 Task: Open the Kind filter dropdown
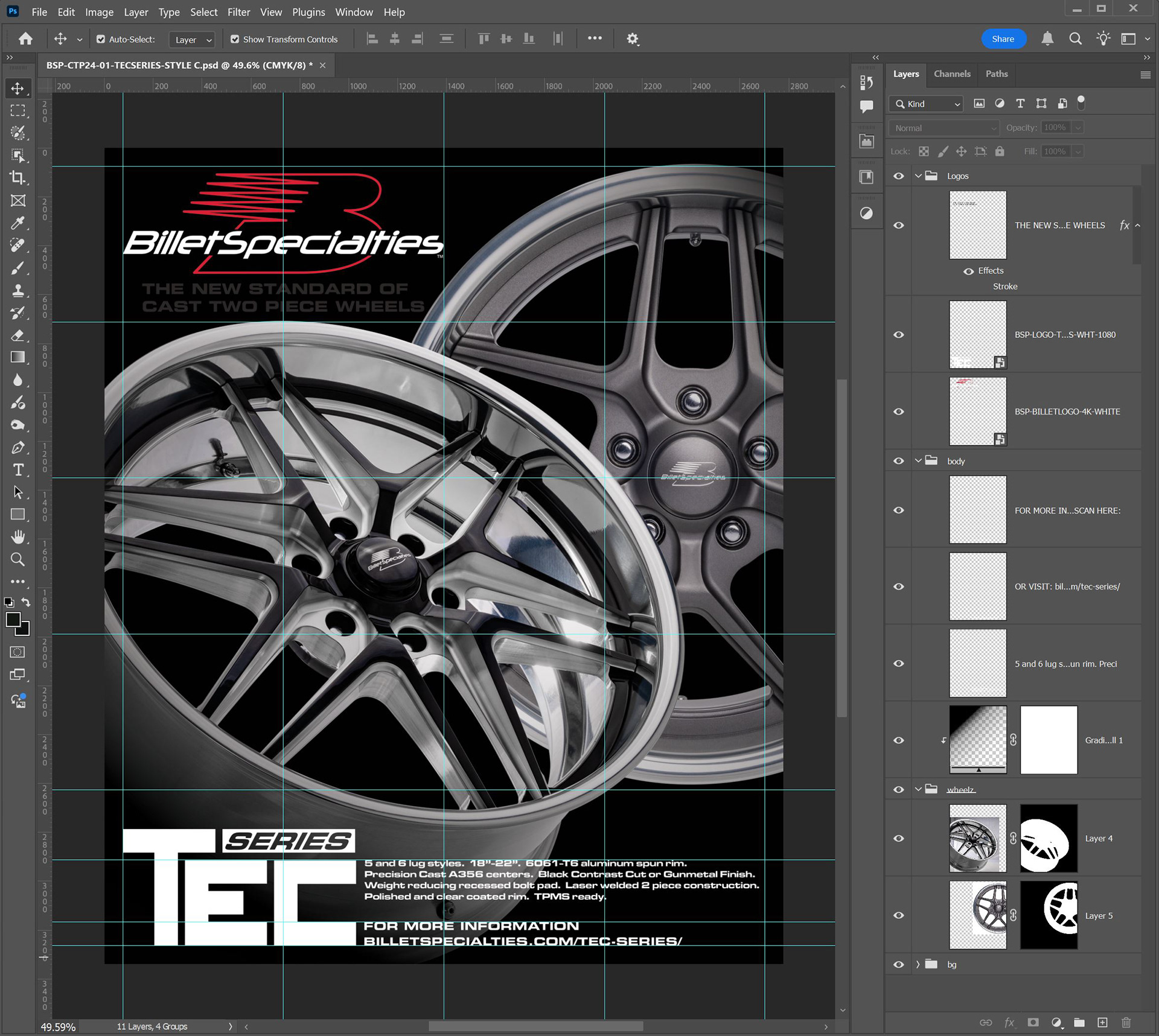pos(926,104)
